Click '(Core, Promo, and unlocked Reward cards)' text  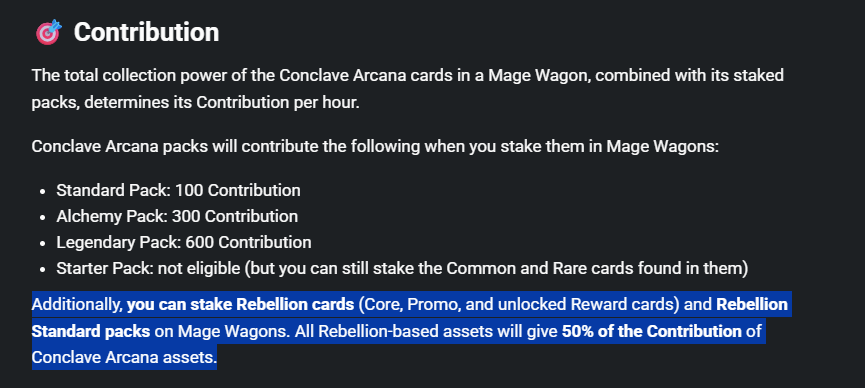pyautogui.click(x=519, y=305)
